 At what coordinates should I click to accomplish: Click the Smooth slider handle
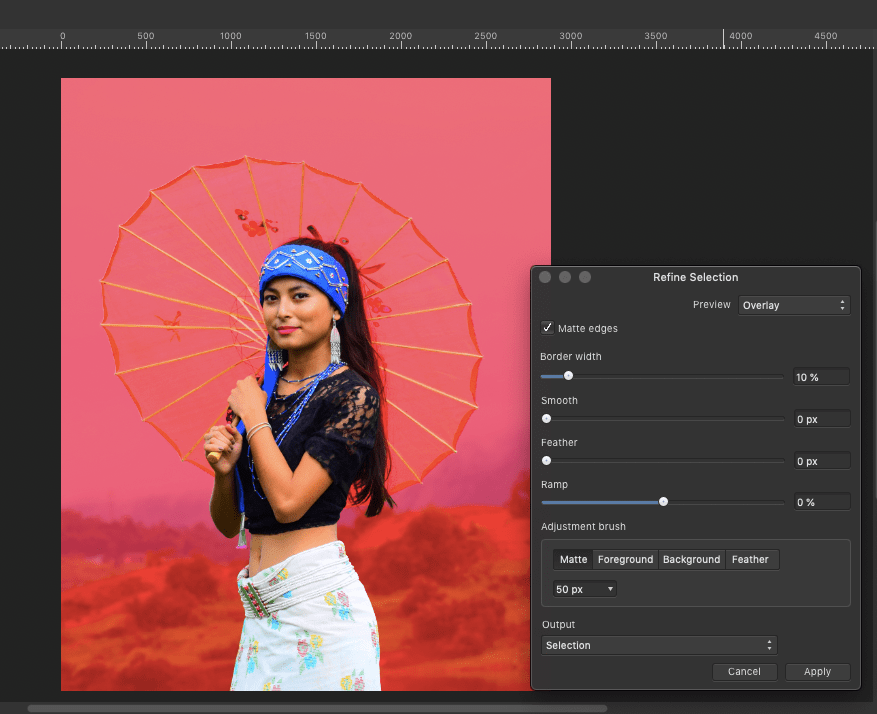point(546,419)
